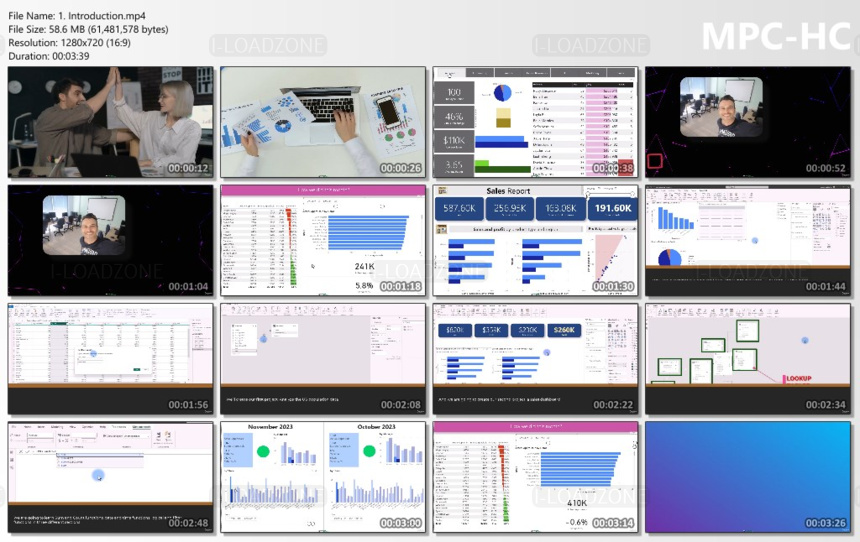Select the webcam thumbnail at 00:01:04
The height and width of the screenshot is (542, 860).
111,240
